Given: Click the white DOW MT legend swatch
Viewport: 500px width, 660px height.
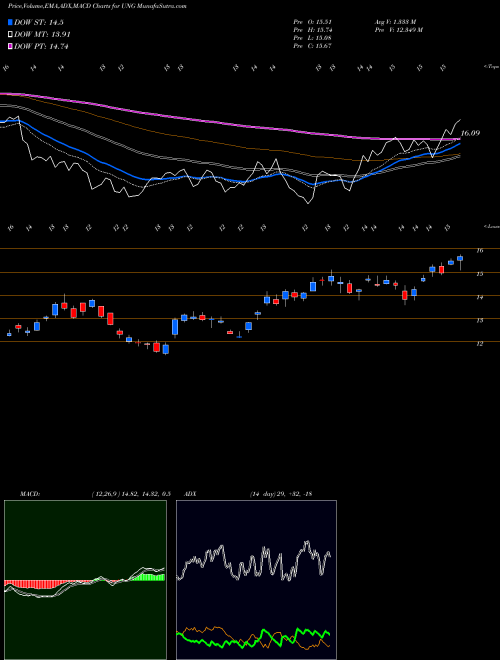Looking at the screenshot, I should 11,35.
